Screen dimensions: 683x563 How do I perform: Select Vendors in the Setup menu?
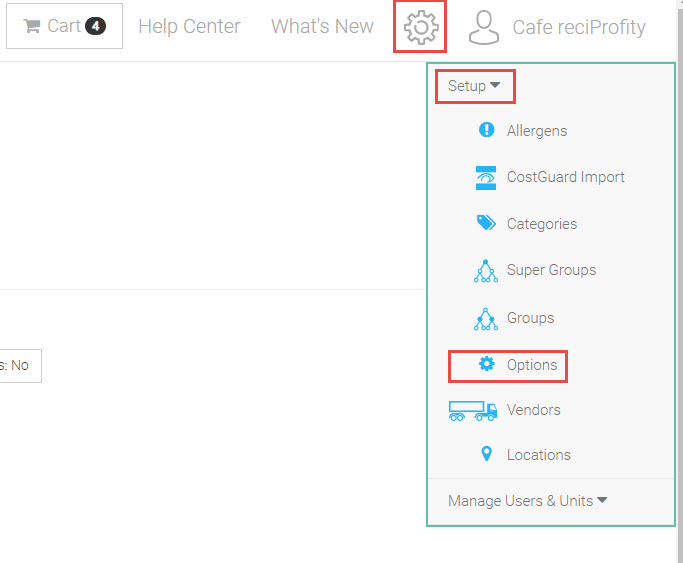coord(533,410)
